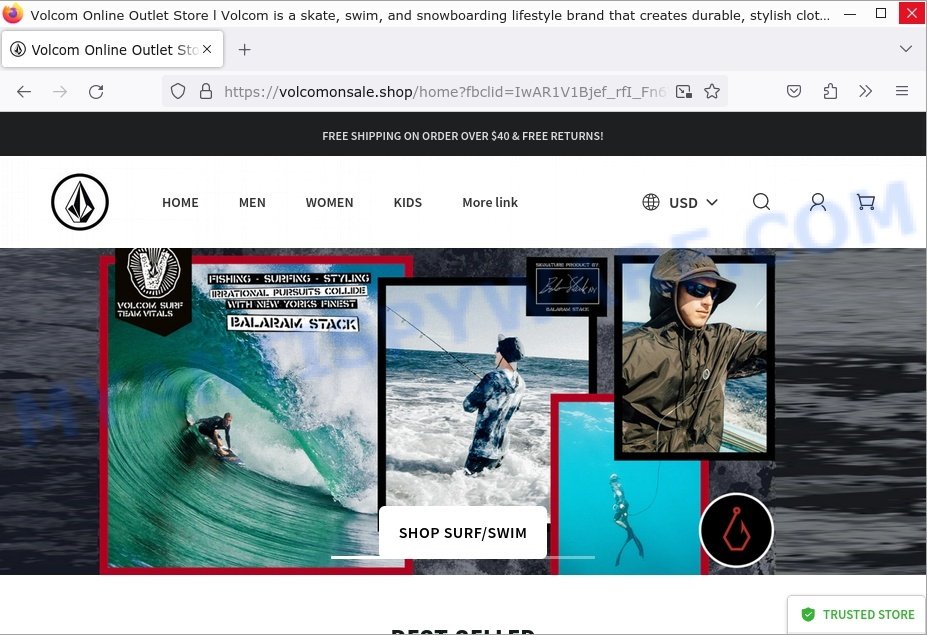
Task: Click the globe currency icon
Action: tap(651, 202)
